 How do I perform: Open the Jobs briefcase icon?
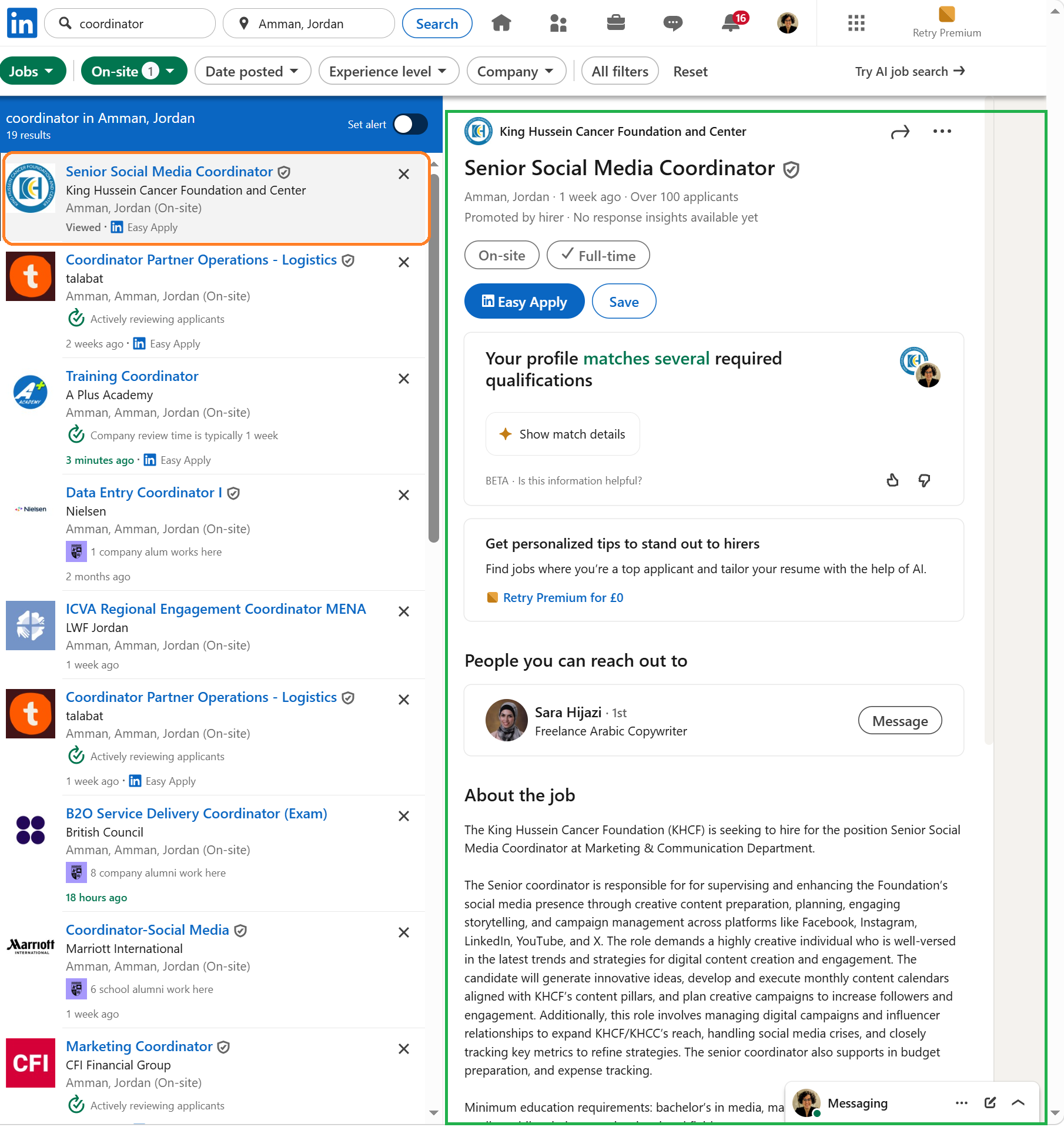[615, 23]
